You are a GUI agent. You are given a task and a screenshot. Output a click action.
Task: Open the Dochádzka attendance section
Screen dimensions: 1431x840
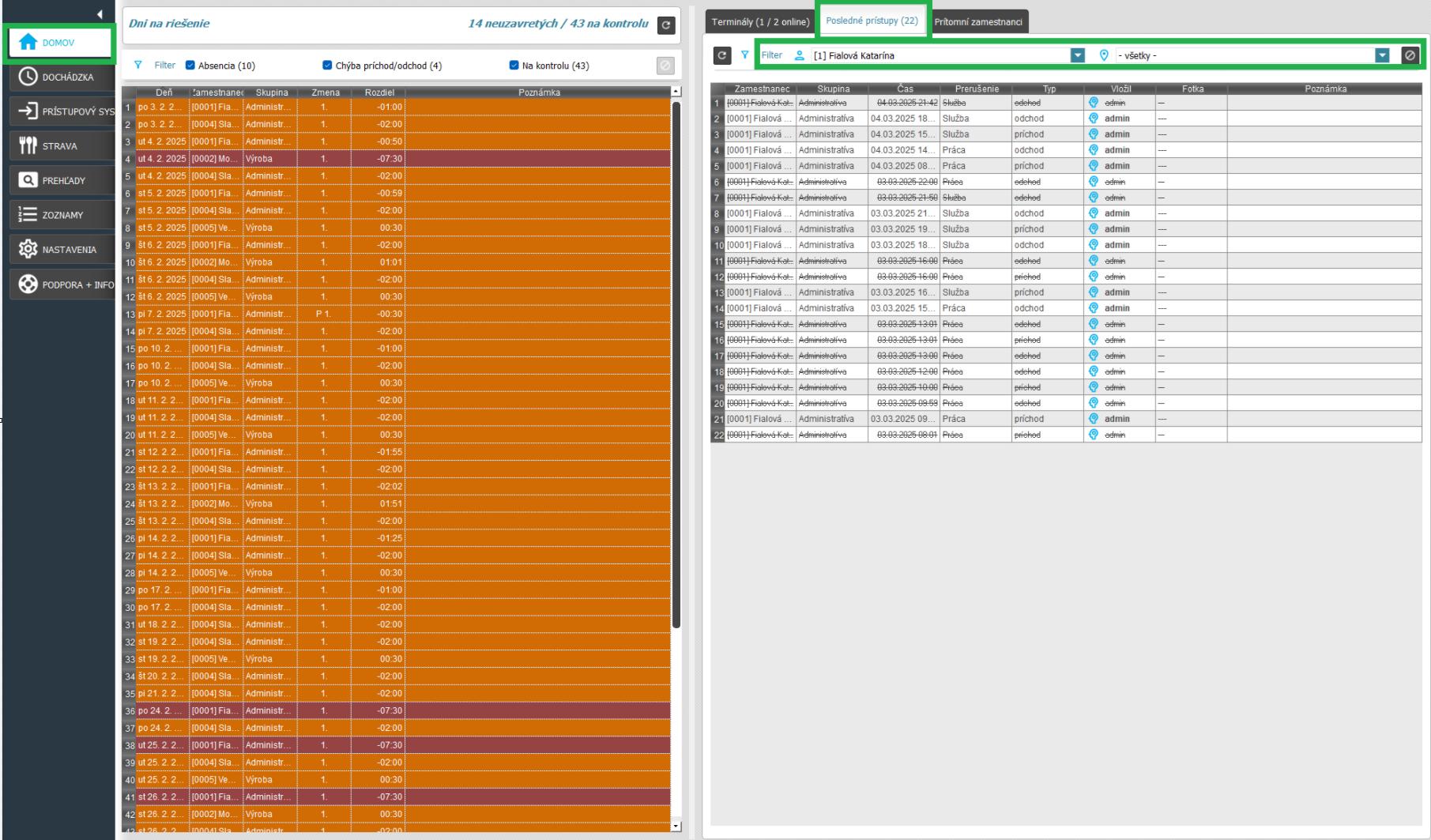(62, 77)
